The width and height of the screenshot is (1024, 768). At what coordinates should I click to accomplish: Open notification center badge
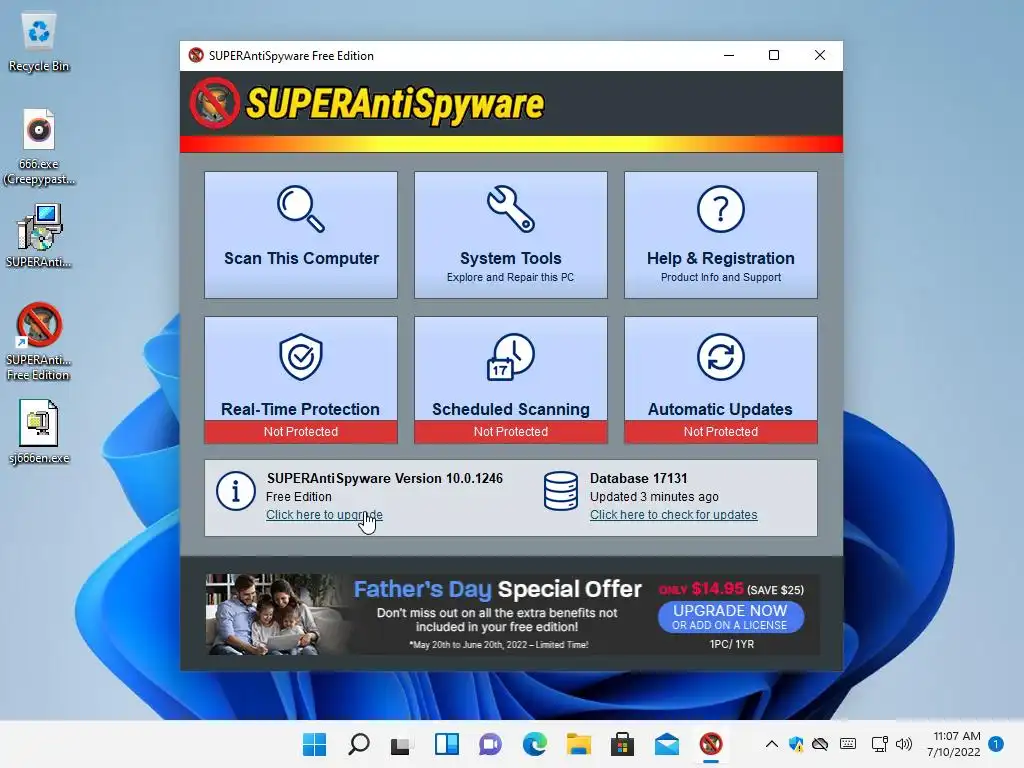click(996, 744)
